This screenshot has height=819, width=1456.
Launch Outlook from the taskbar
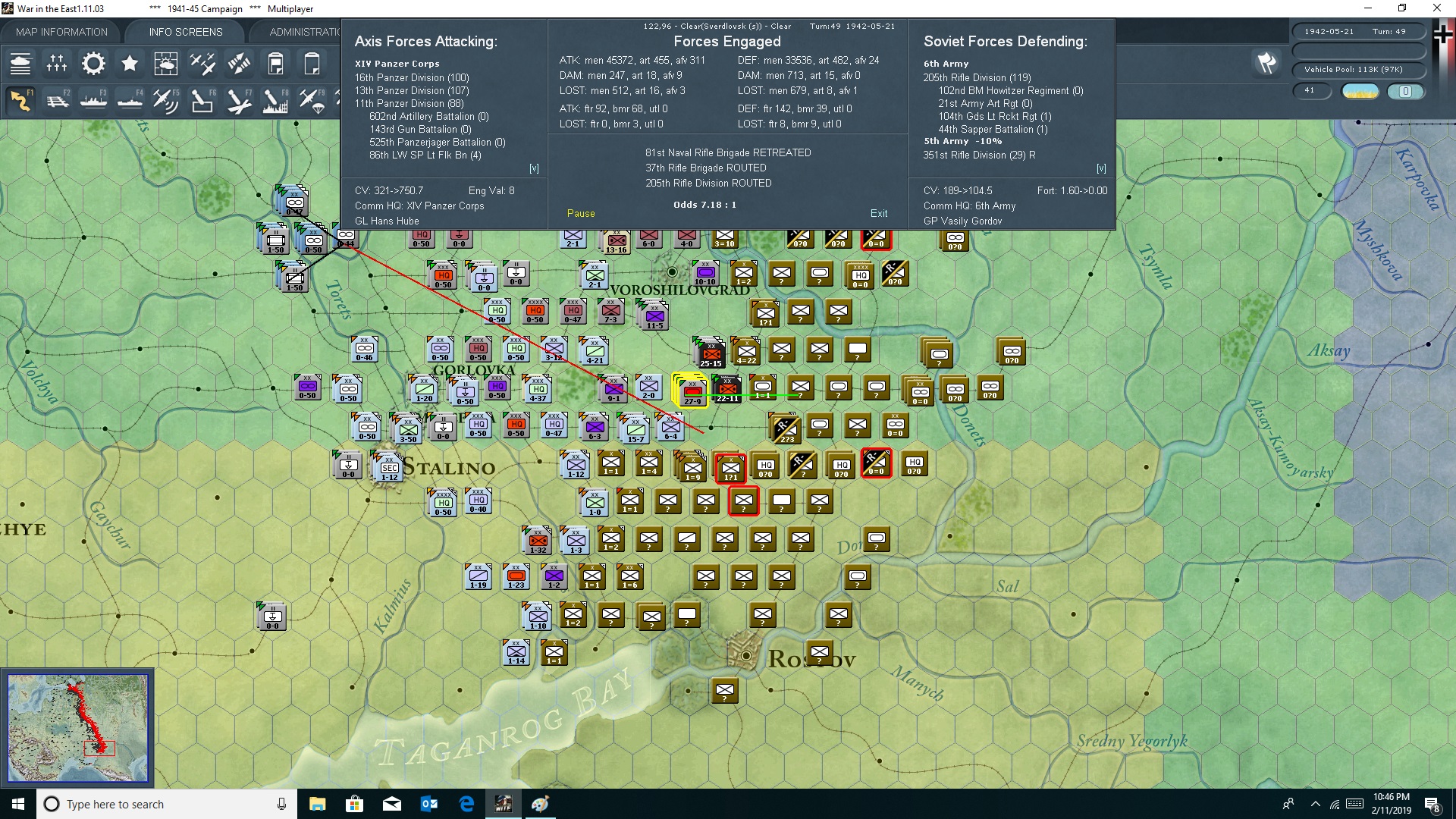click(x=429, y=804)
